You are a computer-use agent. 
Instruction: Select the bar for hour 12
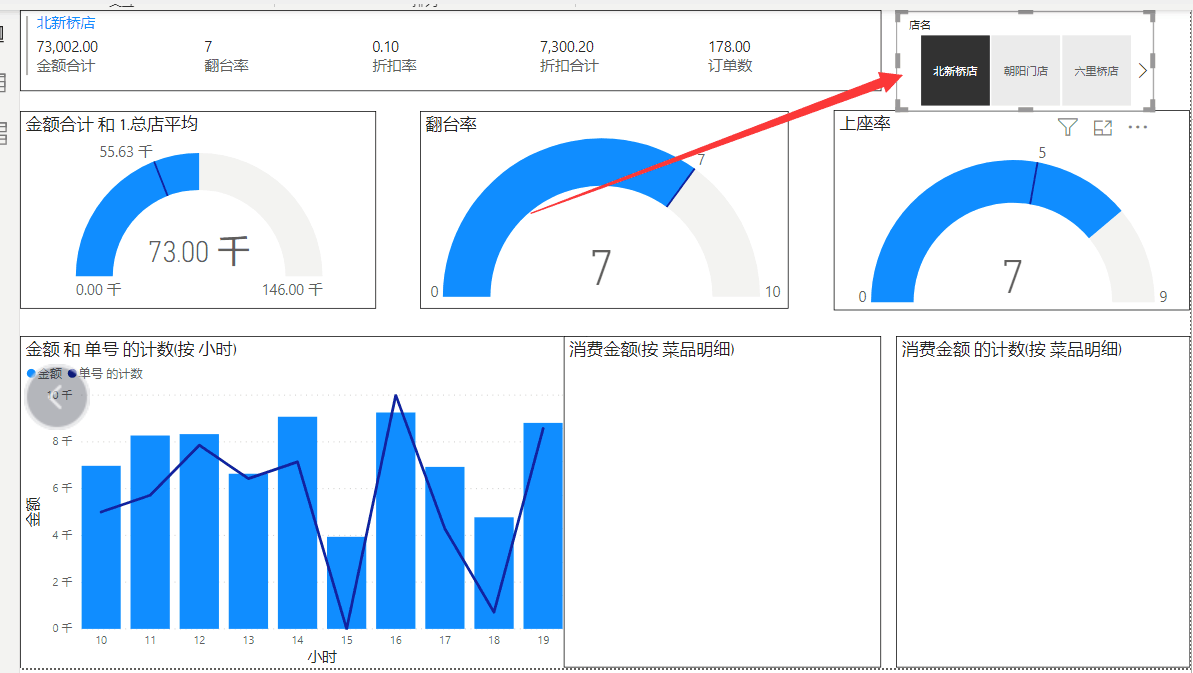coord(199,532)
